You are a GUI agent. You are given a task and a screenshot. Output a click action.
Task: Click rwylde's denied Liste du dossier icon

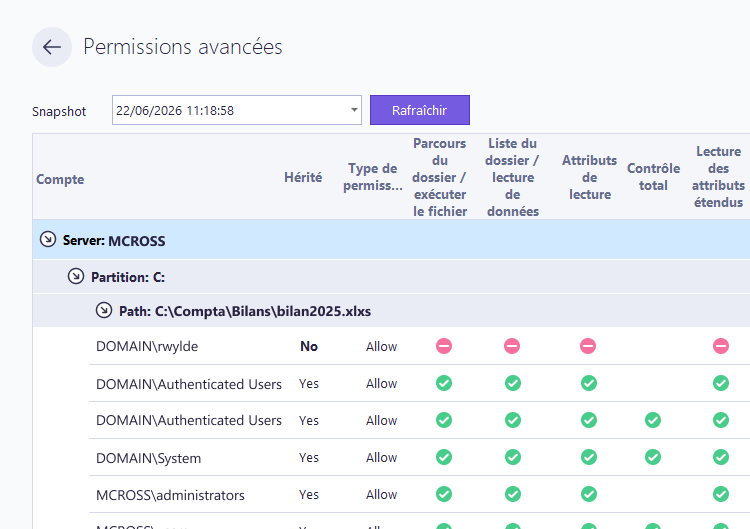click(512, 346)
